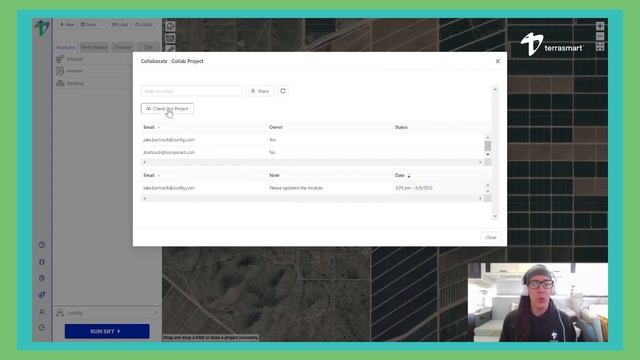Click the Note column header
Image resolution: width=640 pixels, height=360 pixels.
274,176
